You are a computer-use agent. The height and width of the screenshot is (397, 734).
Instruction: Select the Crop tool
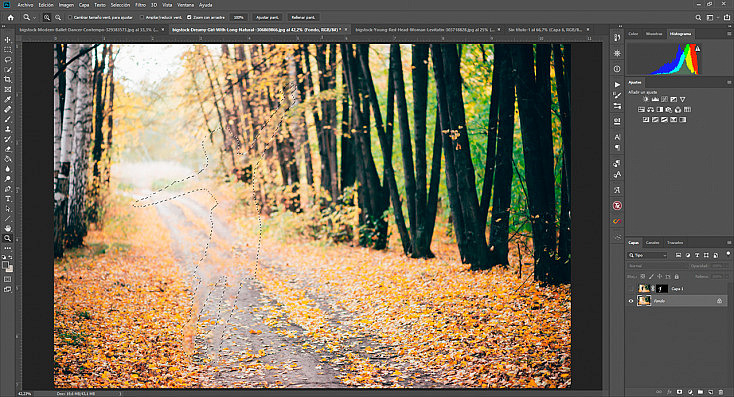(7, 80)
